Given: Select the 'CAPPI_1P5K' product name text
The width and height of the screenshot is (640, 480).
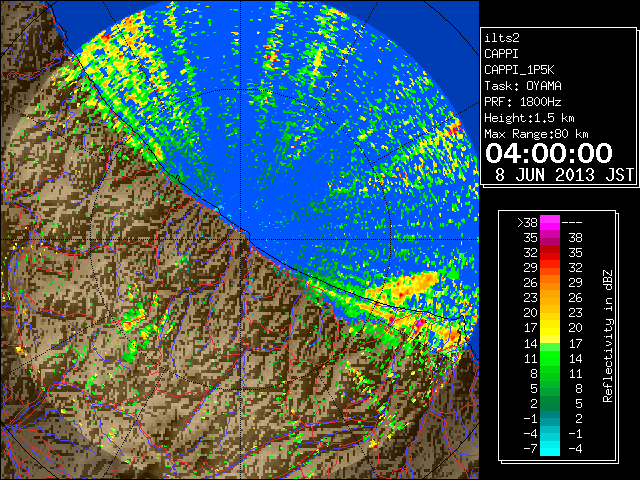Looking at the screenshot, I should (x=519, y=70).
